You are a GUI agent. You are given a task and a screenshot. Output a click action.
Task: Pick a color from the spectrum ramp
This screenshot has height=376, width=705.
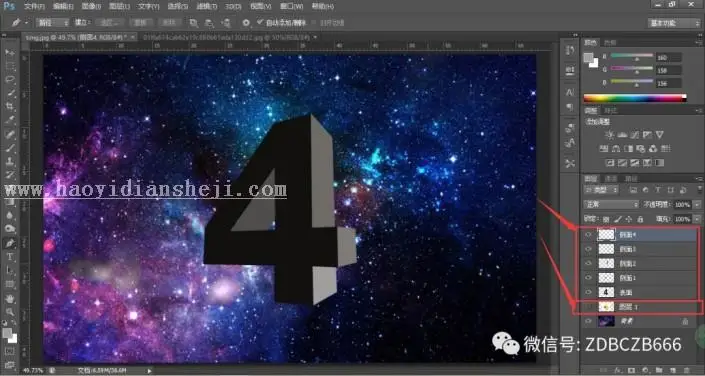coord(634,98)
